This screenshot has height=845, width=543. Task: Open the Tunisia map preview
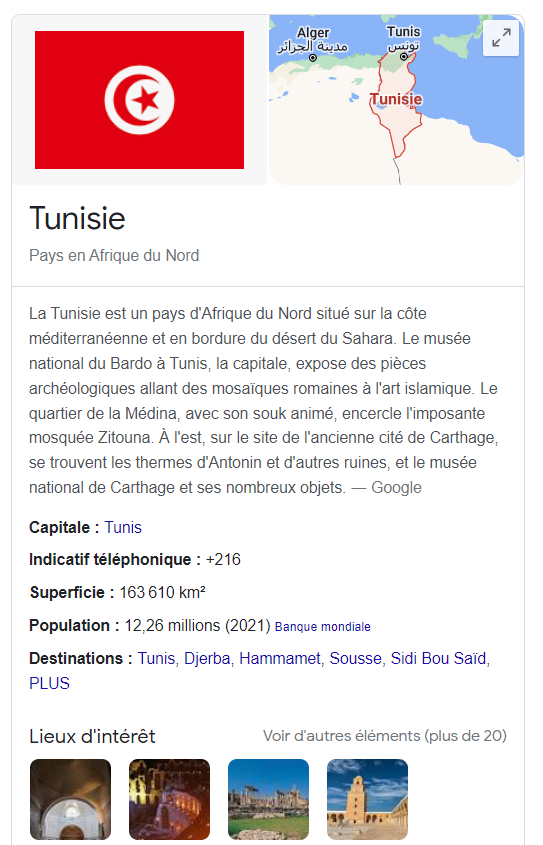pos(396,100)
